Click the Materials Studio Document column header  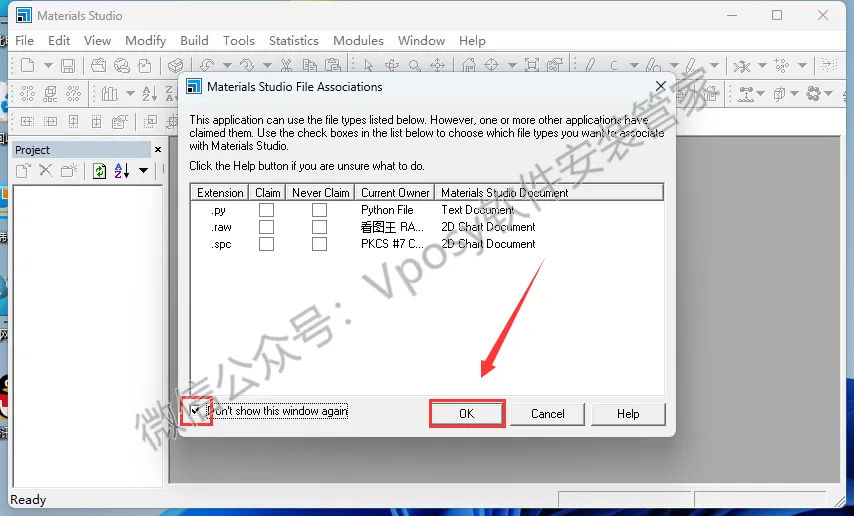(549, 193)
